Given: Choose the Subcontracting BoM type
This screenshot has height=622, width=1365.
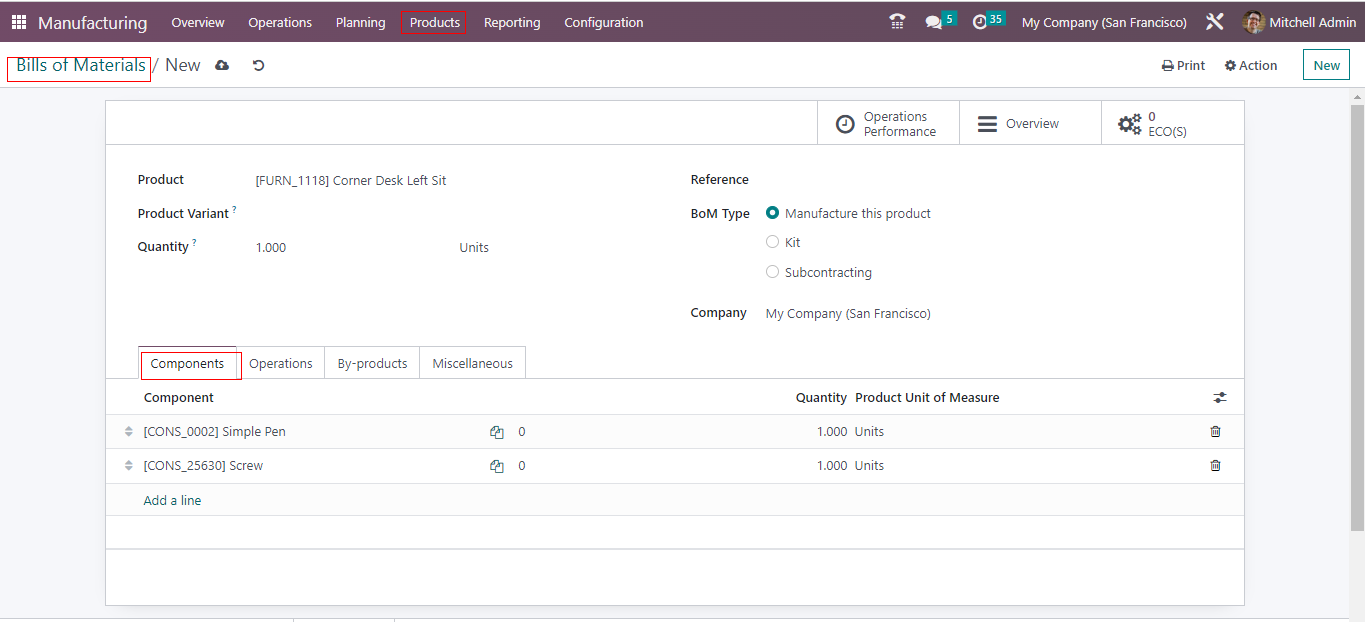Looking at the screenshot, I should [772, 272].
